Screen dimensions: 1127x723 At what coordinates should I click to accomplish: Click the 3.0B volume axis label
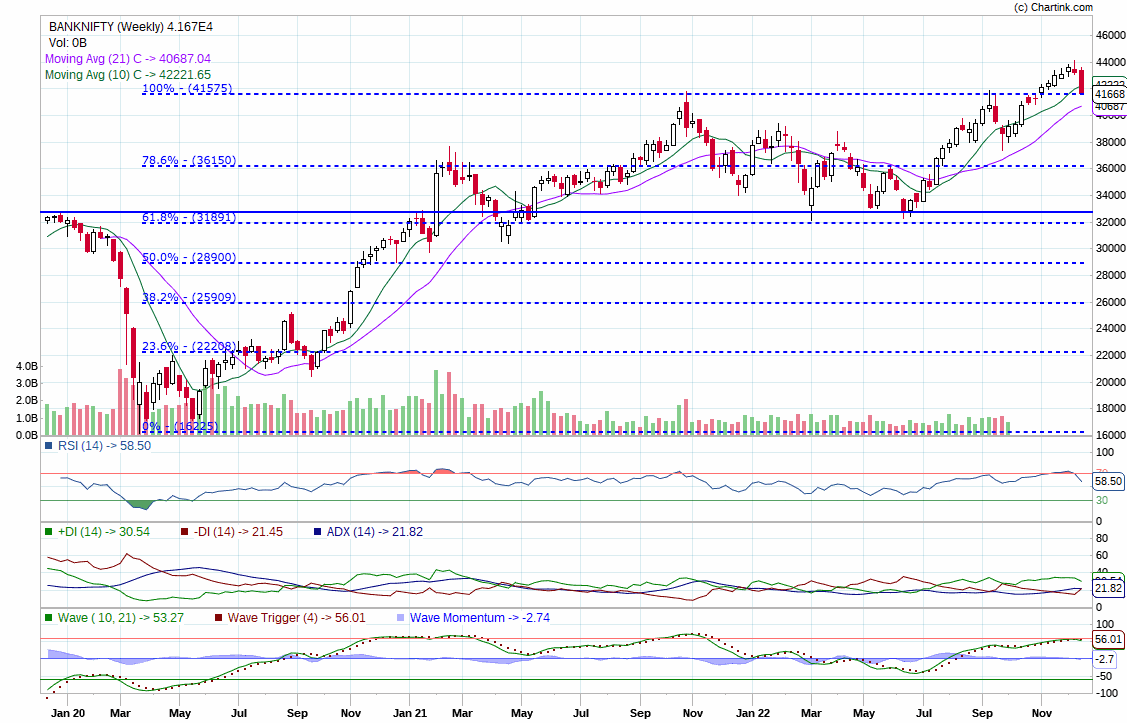coord(27,384)
